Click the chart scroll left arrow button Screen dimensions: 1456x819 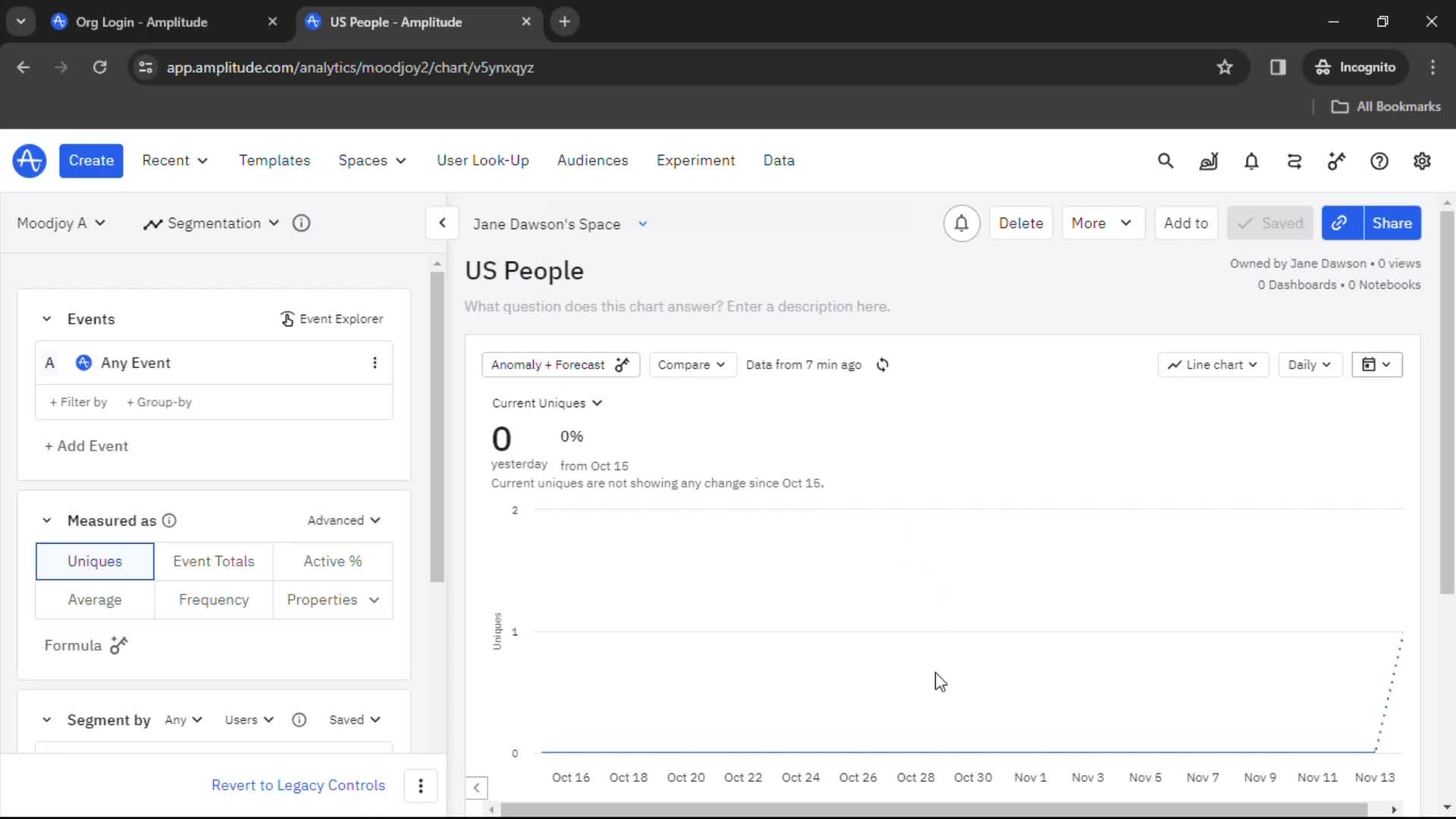tap(476, 787)
